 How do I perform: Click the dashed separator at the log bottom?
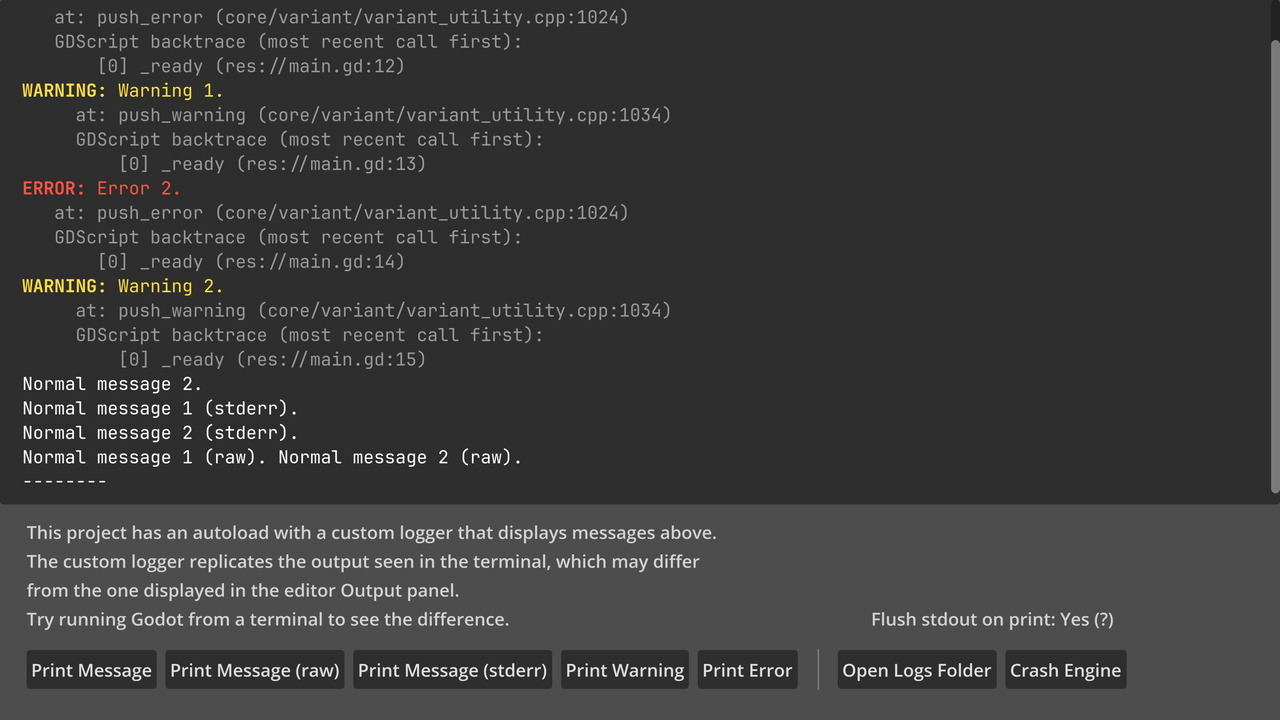64,480
